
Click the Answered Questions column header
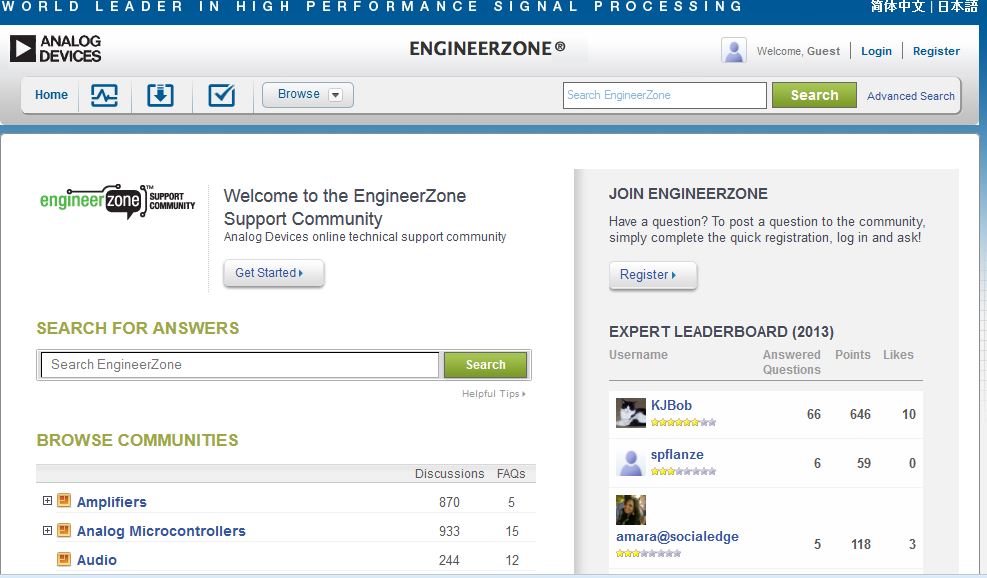pyautogui.click(x=792, y=362)
